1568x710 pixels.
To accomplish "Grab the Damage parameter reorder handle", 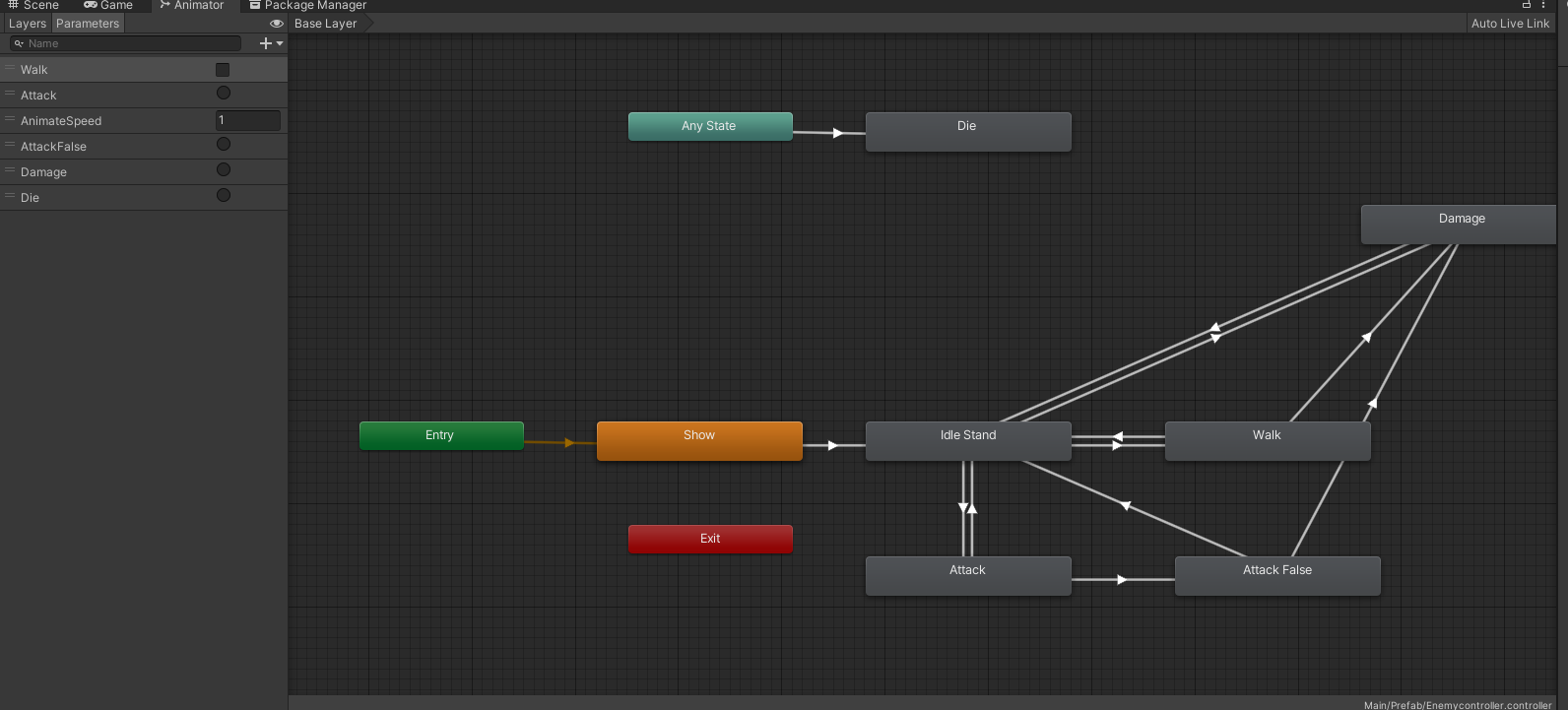I will pyautogui.click(x=10, y=169).
